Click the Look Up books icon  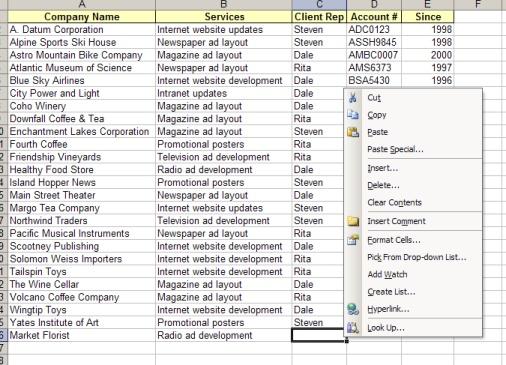[x=353, y=328]
